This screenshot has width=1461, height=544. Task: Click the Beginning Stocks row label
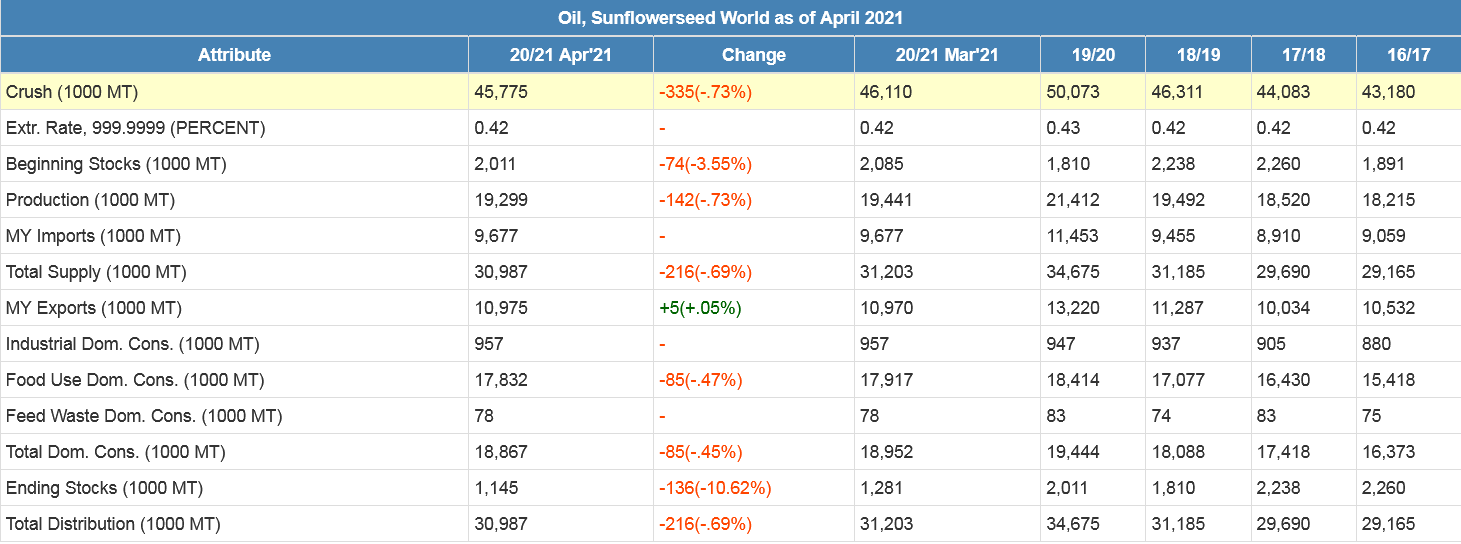coord(116,164)
